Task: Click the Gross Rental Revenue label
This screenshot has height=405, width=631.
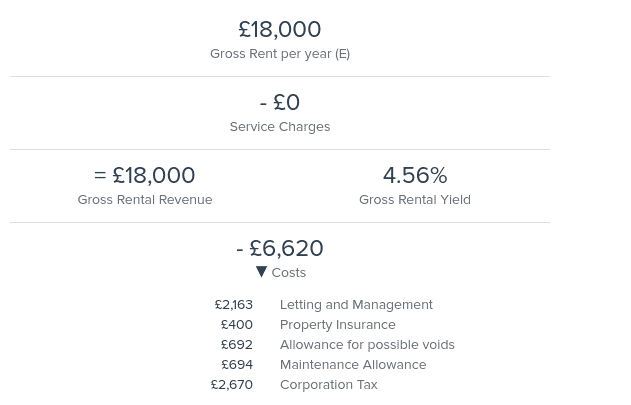Action: tap(145, 200)
